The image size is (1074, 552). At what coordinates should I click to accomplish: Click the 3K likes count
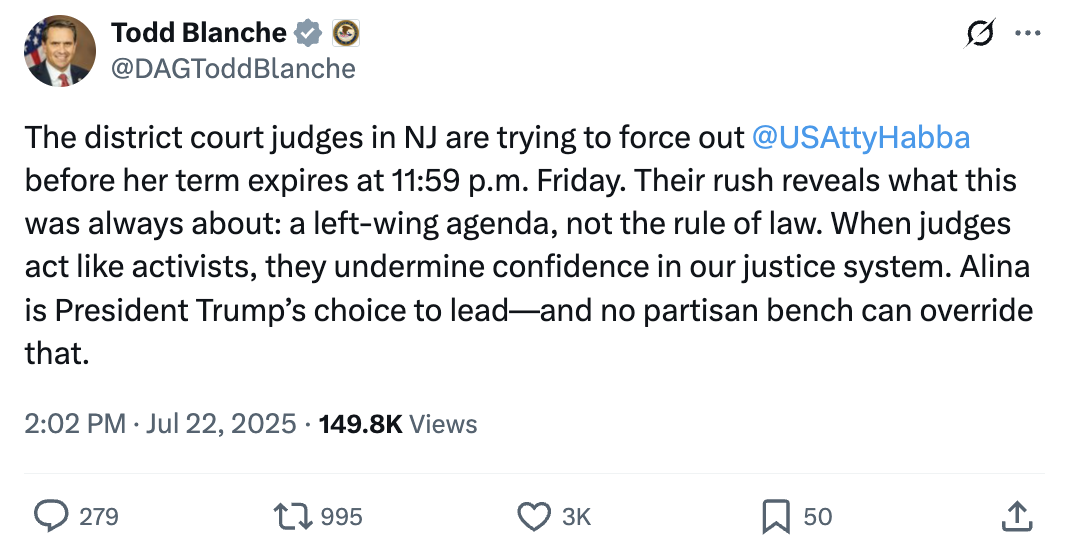tap(577, 517)
